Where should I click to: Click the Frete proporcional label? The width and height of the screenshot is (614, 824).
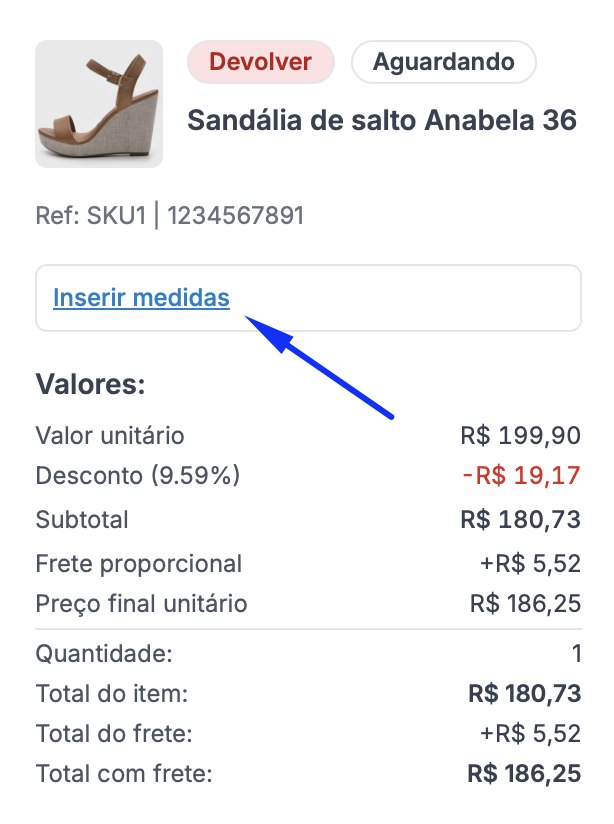tap(139, 564)
